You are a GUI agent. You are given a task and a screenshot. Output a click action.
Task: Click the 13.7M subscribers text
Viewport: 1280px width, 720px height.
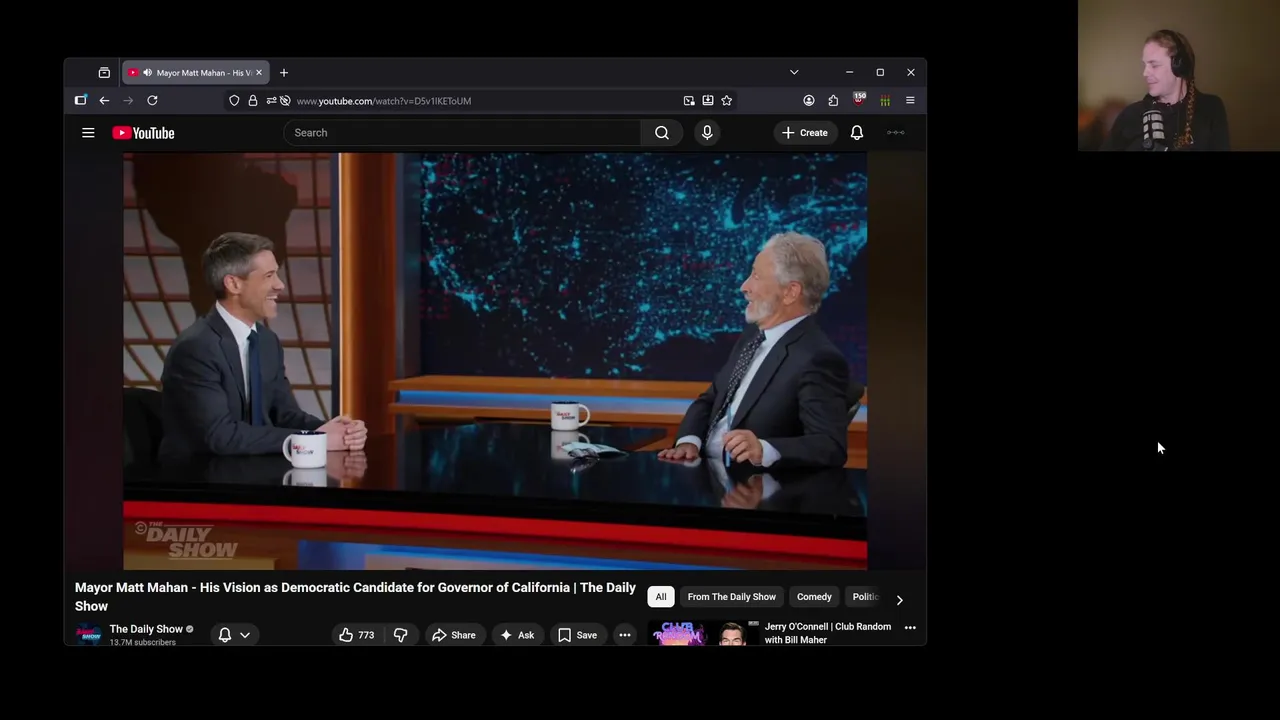click(143, 642)
